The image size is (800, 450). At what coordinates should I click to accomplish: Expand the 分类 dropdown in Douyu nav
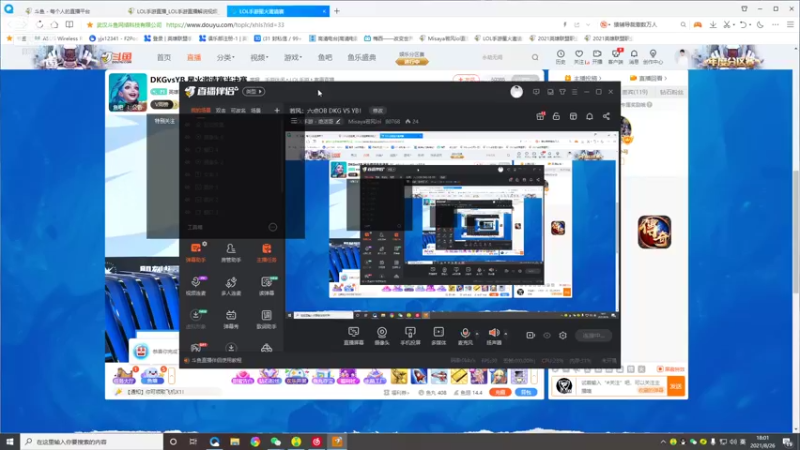[x=226, y=57]
